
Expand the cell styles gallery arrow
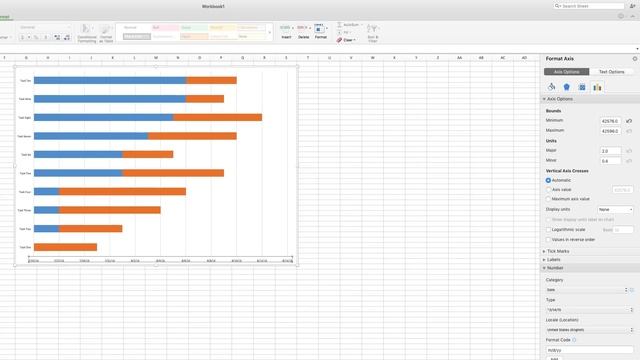pos(269,32)
